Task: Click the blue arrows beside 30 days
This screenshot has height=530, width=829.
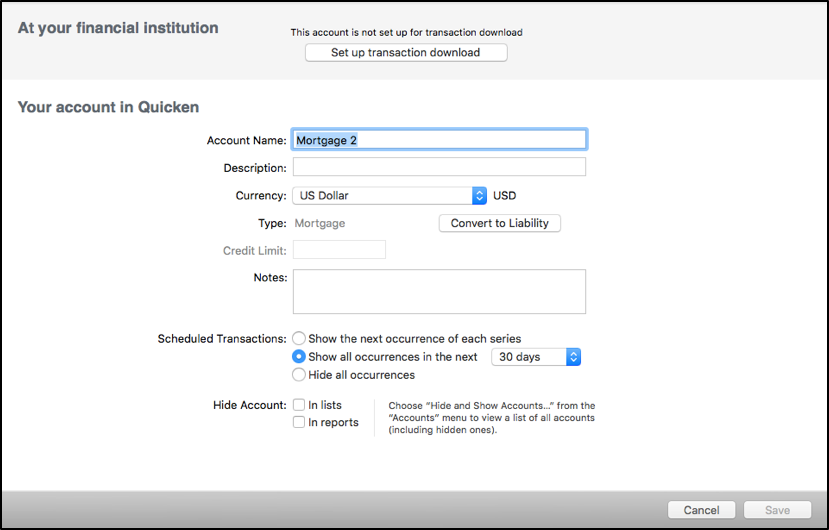Action: point(573,357)
